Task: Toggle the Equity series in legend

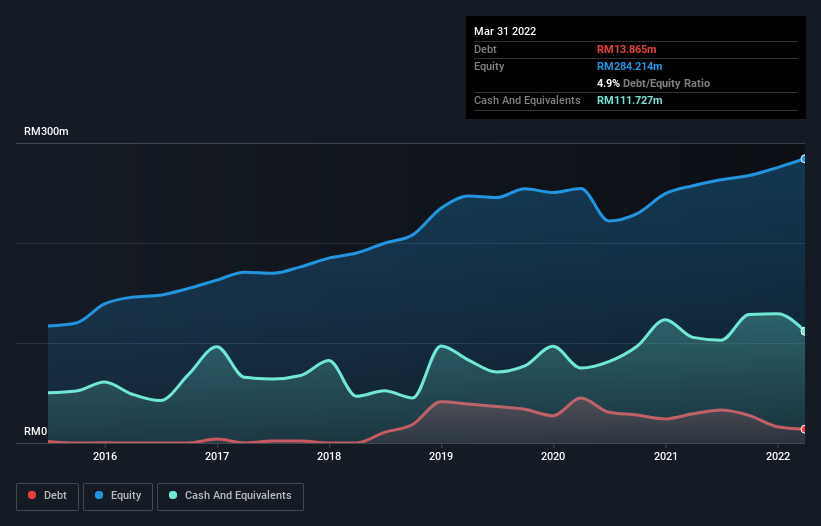Action: 117,496
